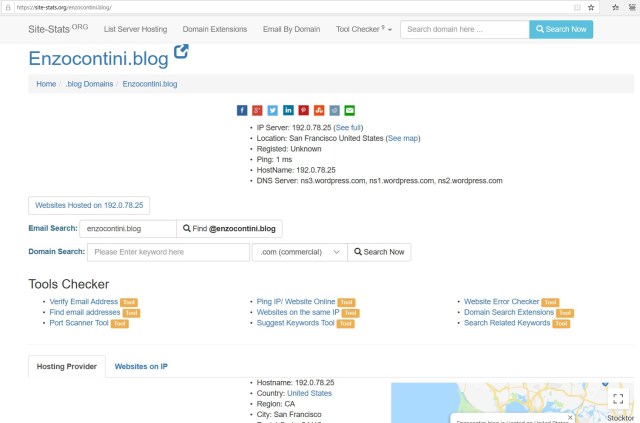Open external link icon beside Enzocontini.blog title
This screenshot has width=640, height=423.
181,51
